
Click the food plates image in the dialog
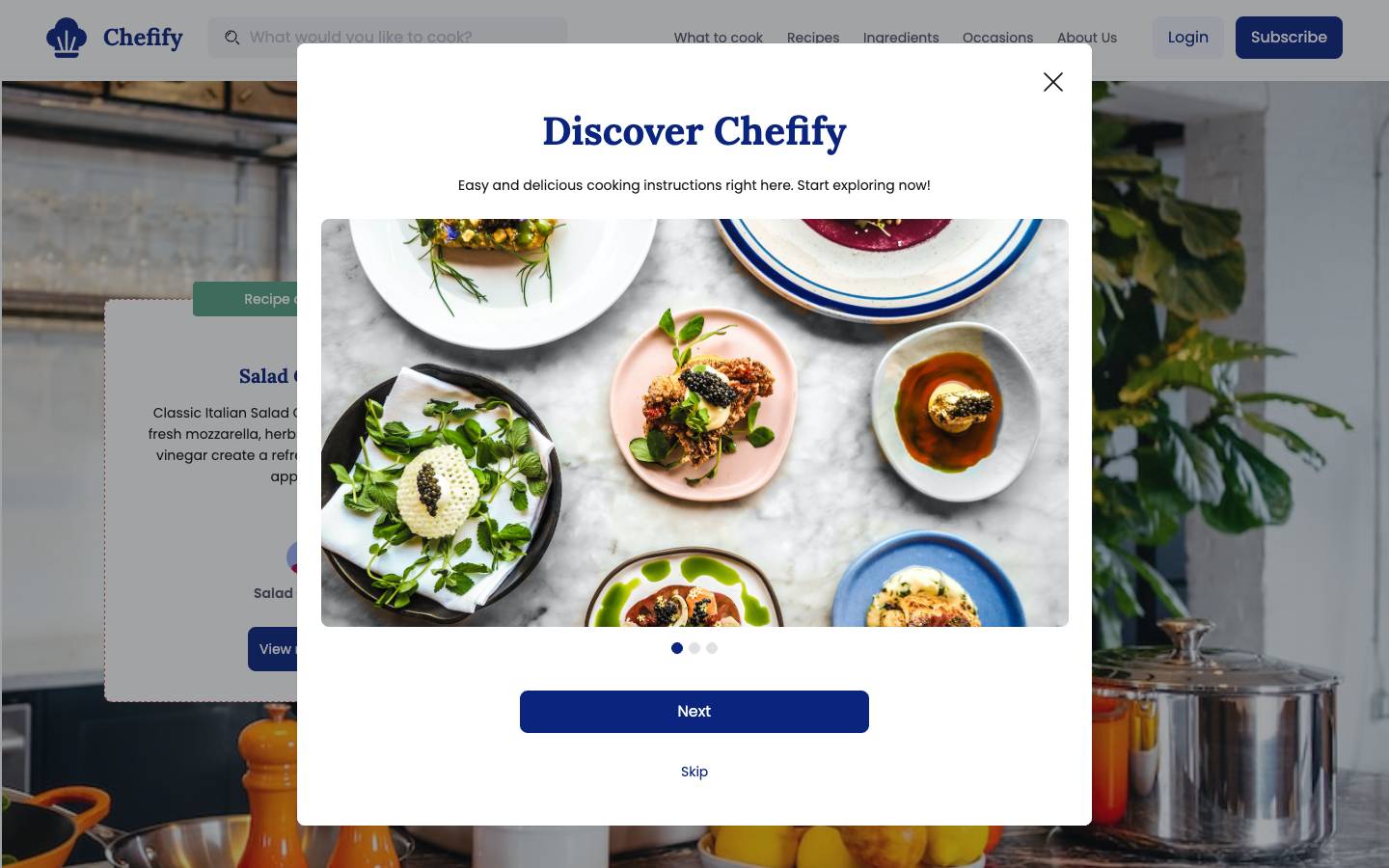click(694, 422)
